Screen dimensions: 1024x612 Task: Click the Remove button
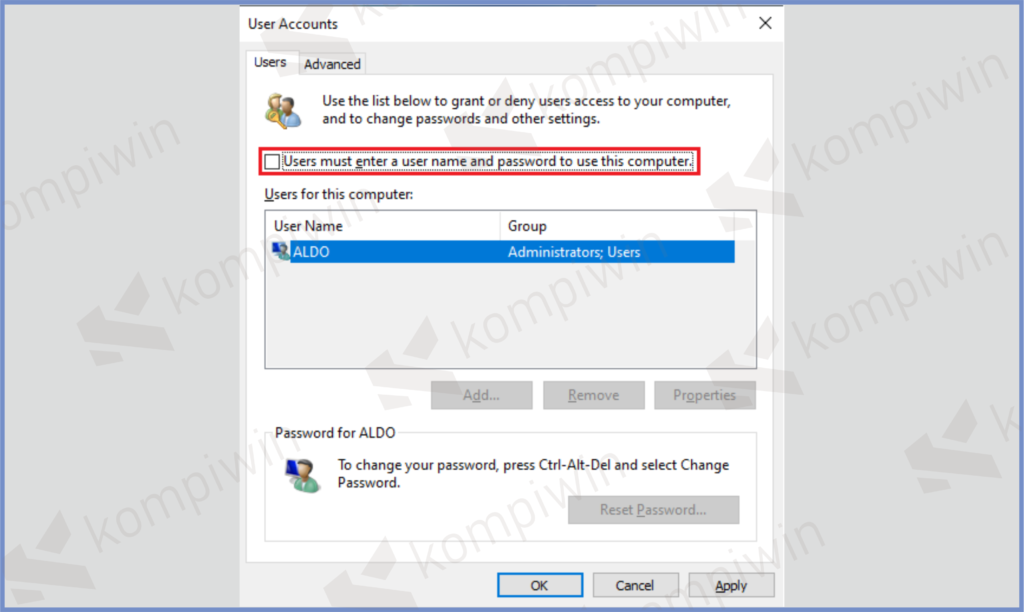(x=593, y=395)
